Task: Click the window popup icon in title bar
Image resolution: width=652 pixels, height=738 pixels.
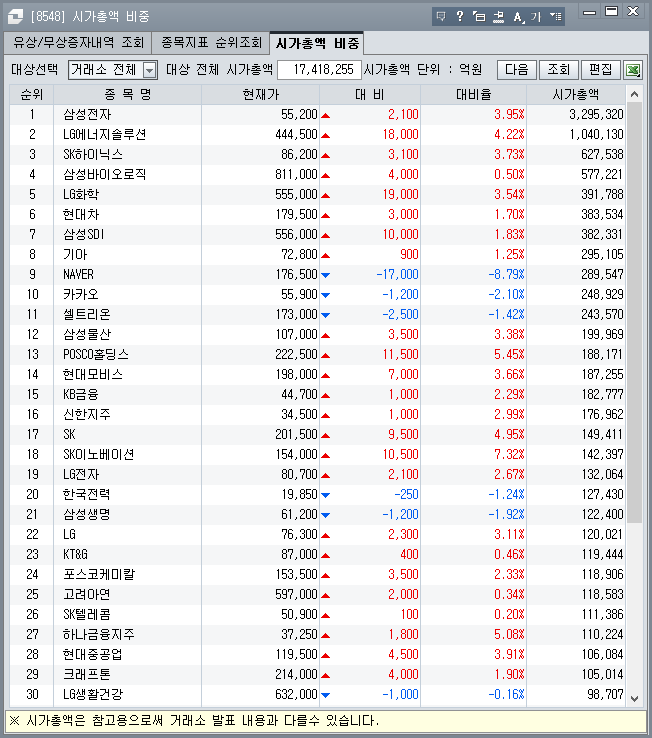Action: (479, 17)
